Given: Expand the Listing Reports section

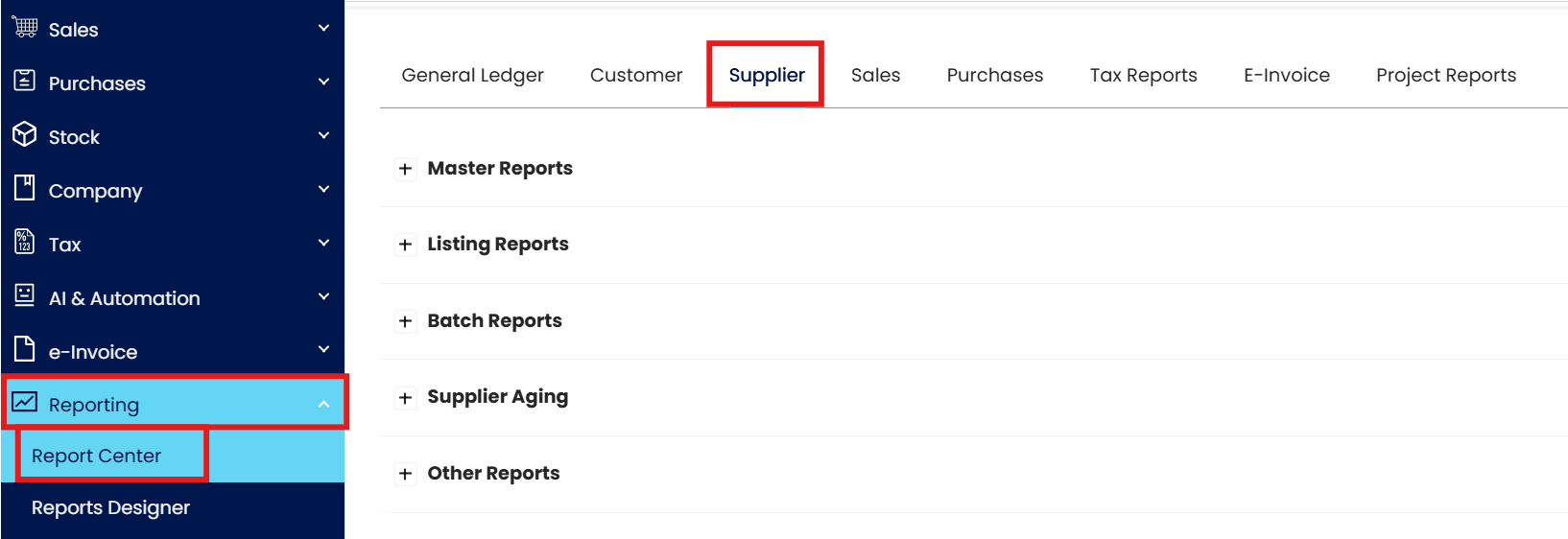Looking at the screenshot, I should 406,245.
